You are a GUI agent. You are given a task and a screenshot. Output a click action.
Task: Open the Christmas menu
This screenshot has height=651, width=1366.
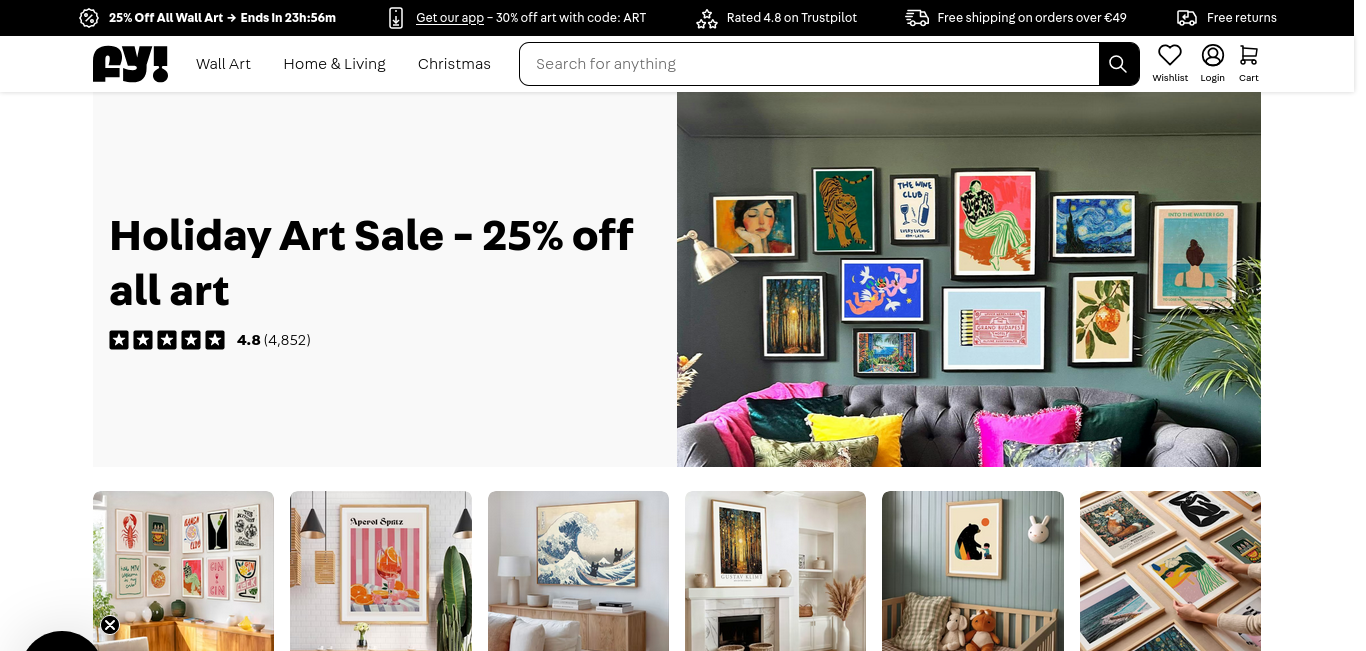(454, 64)
